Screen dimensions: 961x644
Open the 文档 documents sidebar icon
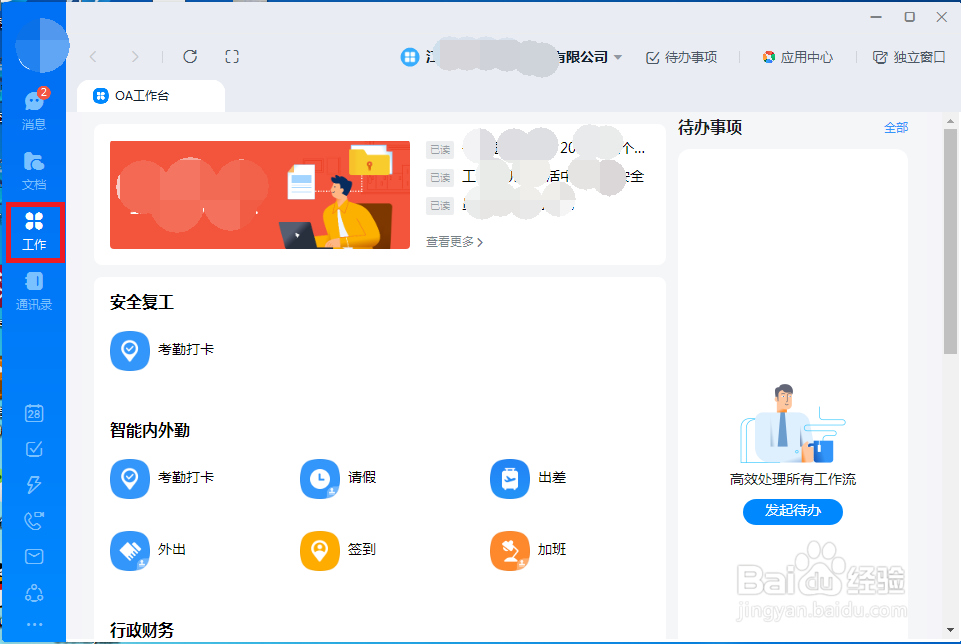34,171
